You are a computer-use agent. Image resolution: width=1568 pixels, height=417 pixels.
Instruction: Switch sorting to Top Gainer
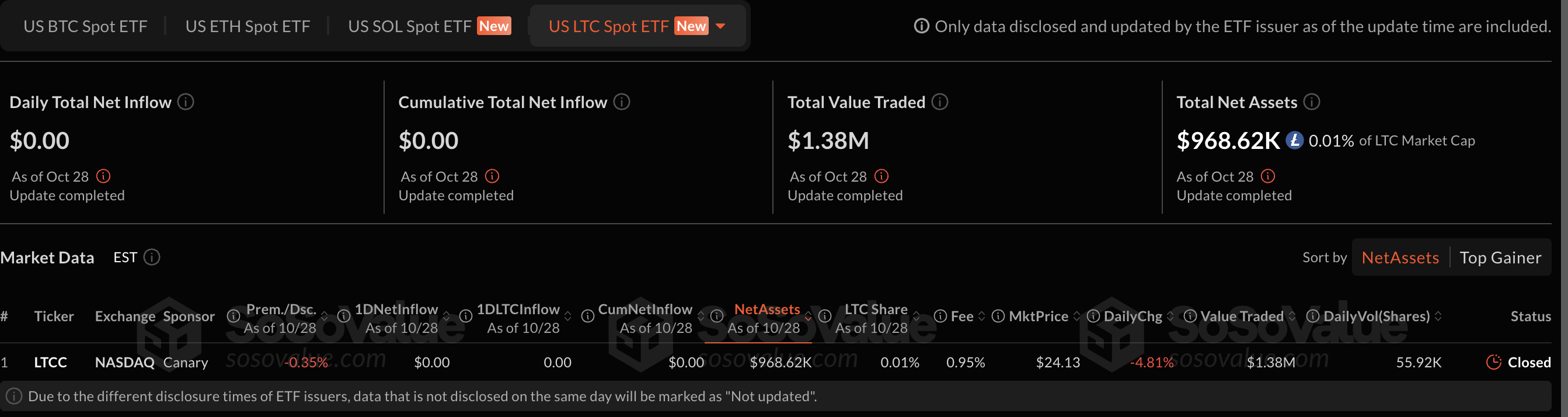pos(1500,258)
